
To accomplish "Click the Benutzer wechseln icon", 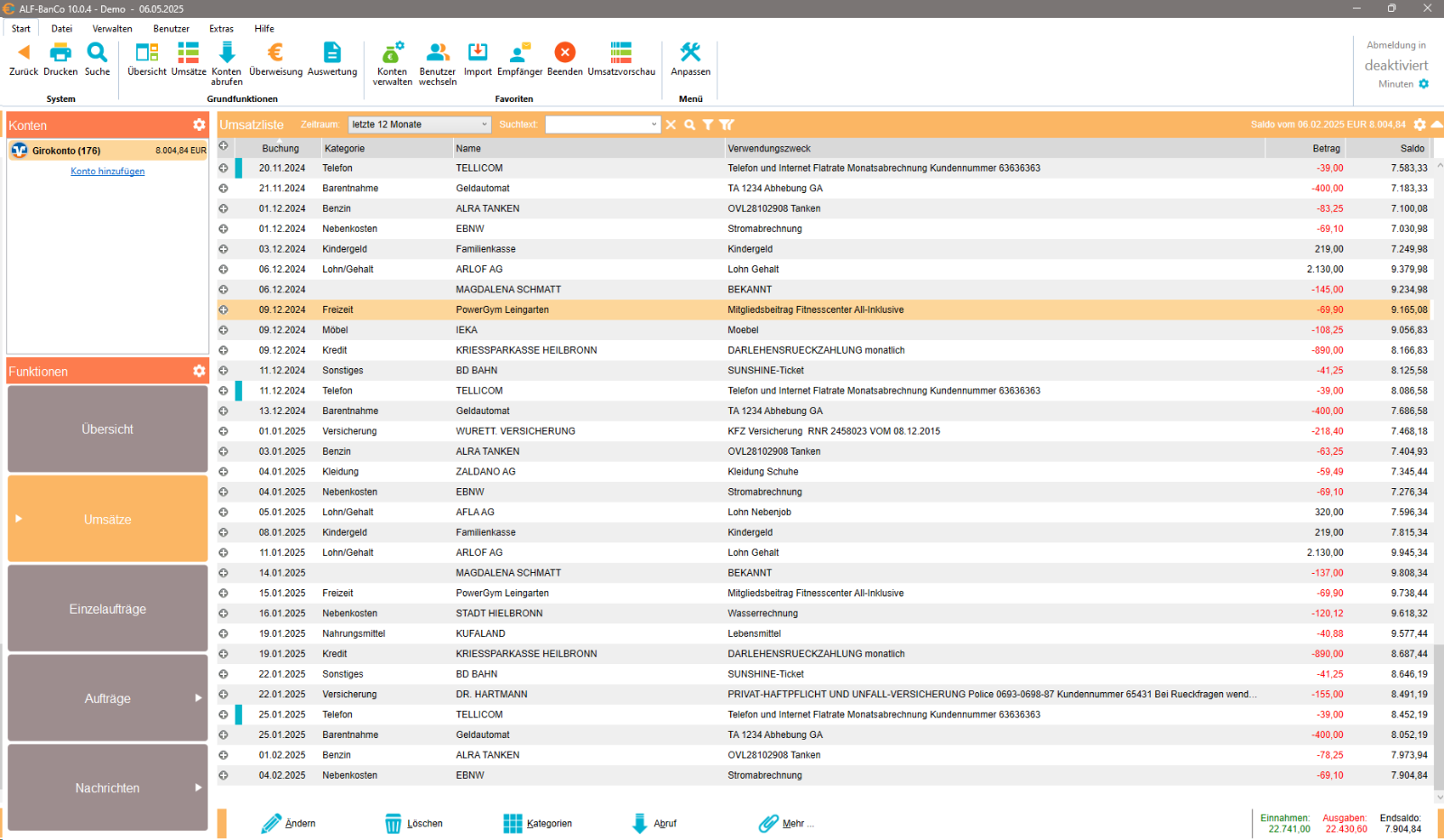I will point(438,52).
